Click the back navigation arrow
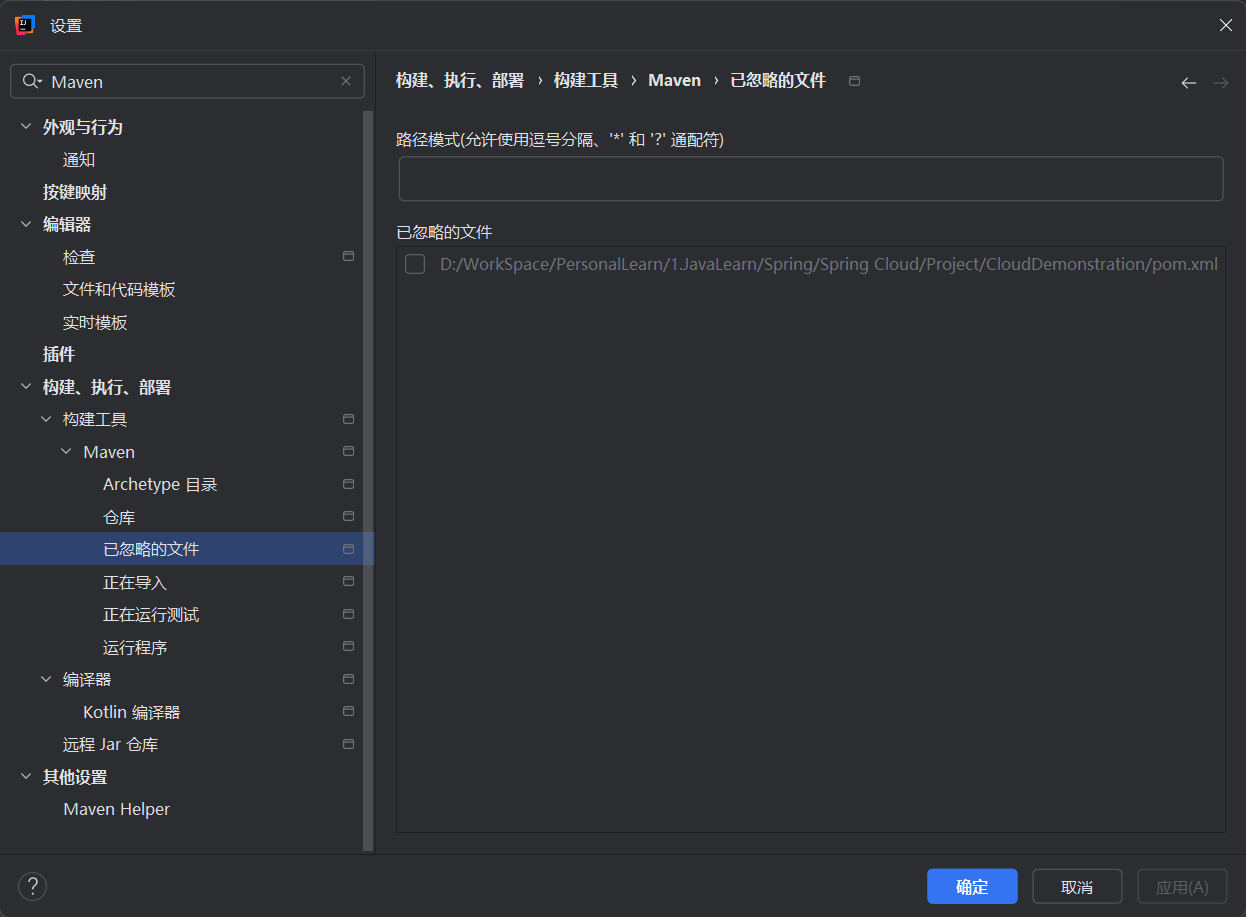The height and width of the screenshot is (917, 1246). [1188, 83]
